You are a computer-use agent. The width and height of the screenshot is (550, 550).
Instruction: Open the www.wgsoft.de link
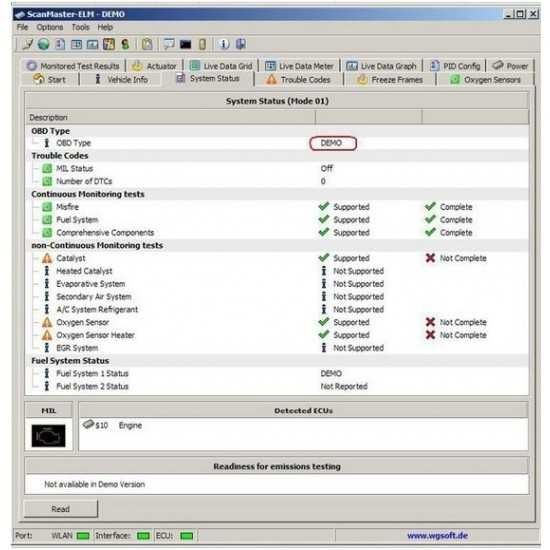tap(437, 536)
